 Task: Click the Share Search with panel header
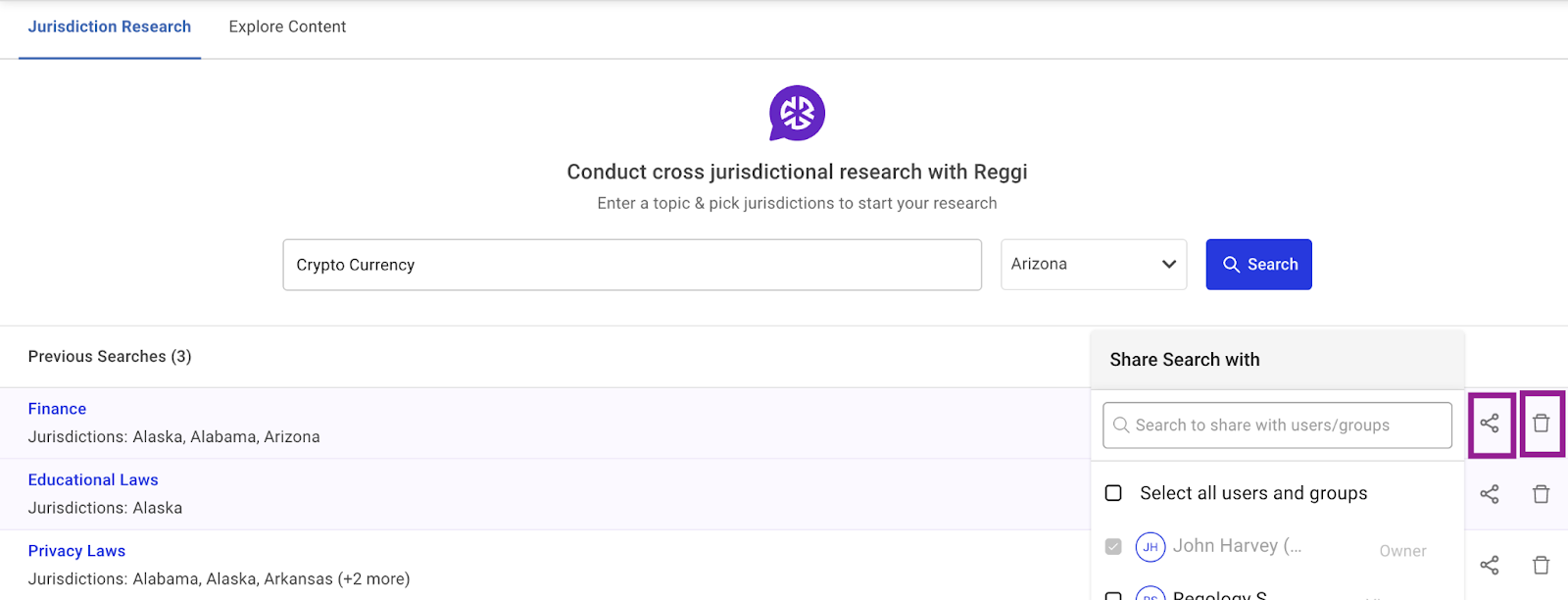click(1184, 360)
